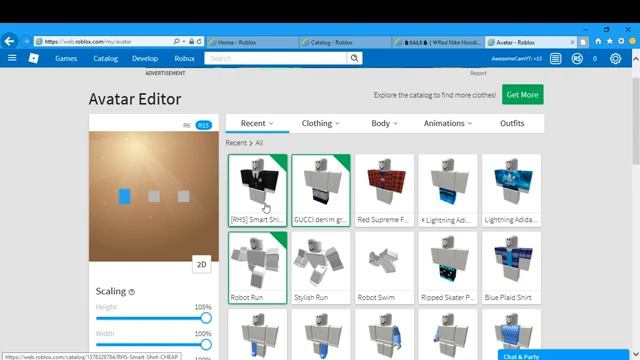Adjust the Width scaling slider handle
640x360 pixels.
(x=206, y=344)
